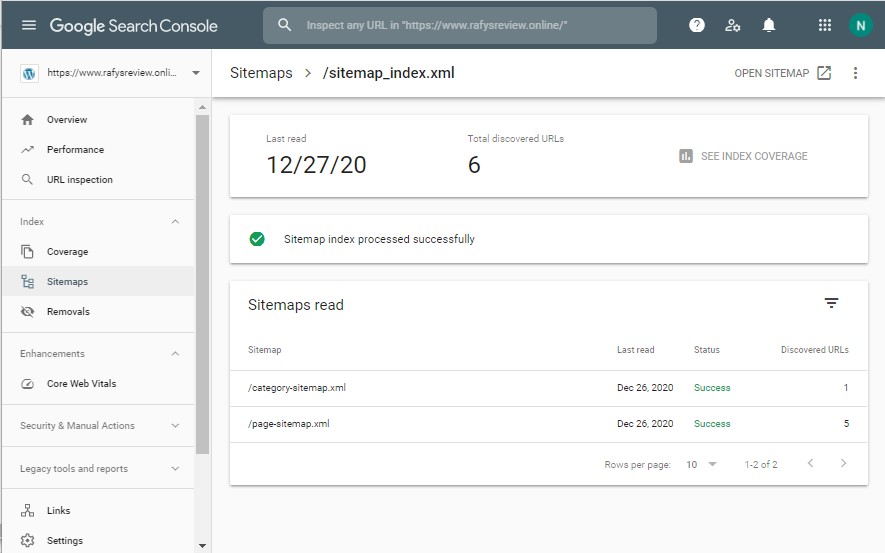885x553 pixels.
Task: Click the Help question mark icon
Action: click(697, 25)
